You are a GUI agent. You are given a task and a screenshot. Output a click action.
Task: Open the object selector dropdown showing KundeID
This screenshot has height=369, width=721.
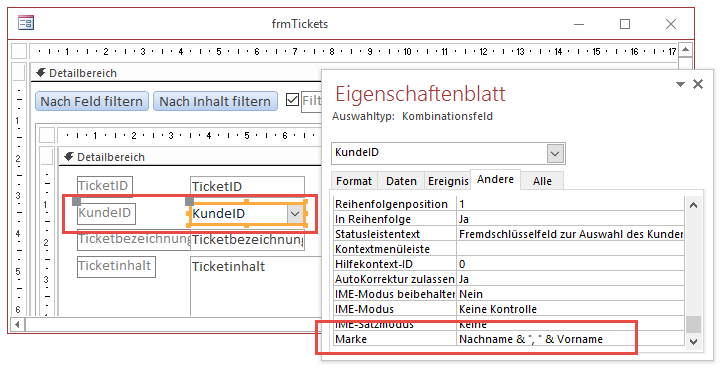(x=555, y=154)
